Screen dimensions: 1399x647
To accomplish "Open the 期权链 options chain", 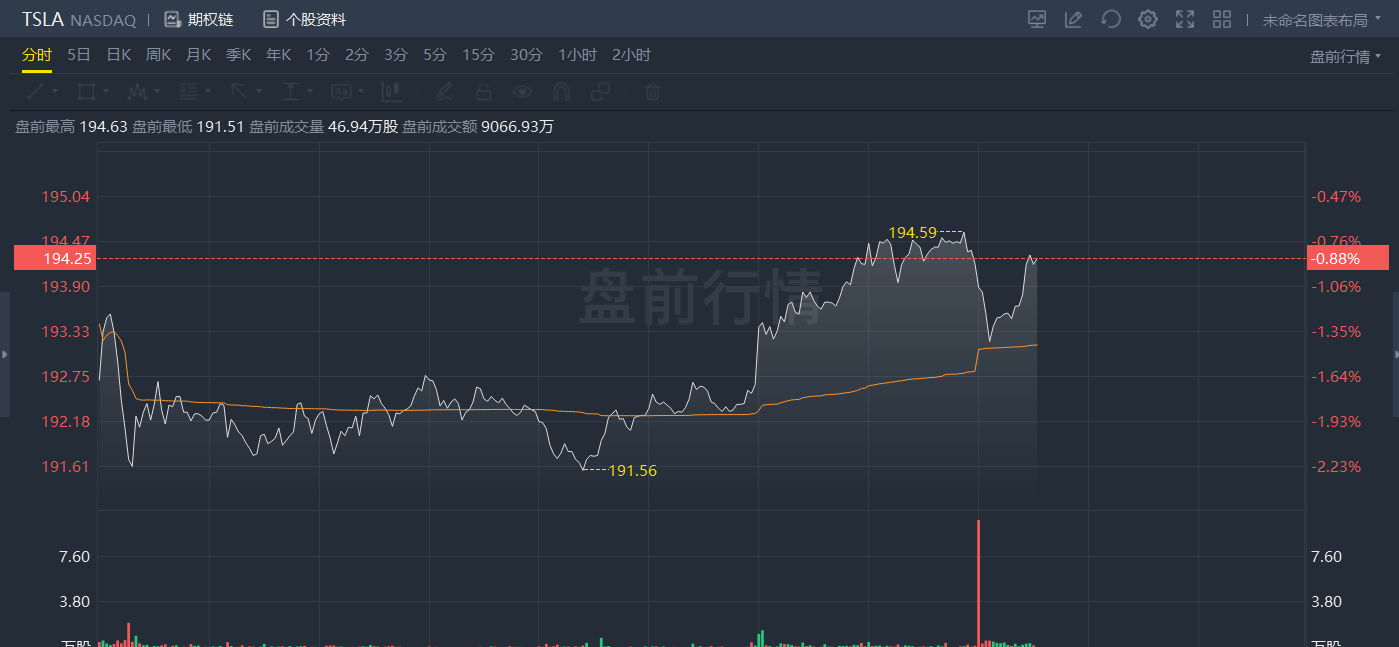I will [199, 19].
